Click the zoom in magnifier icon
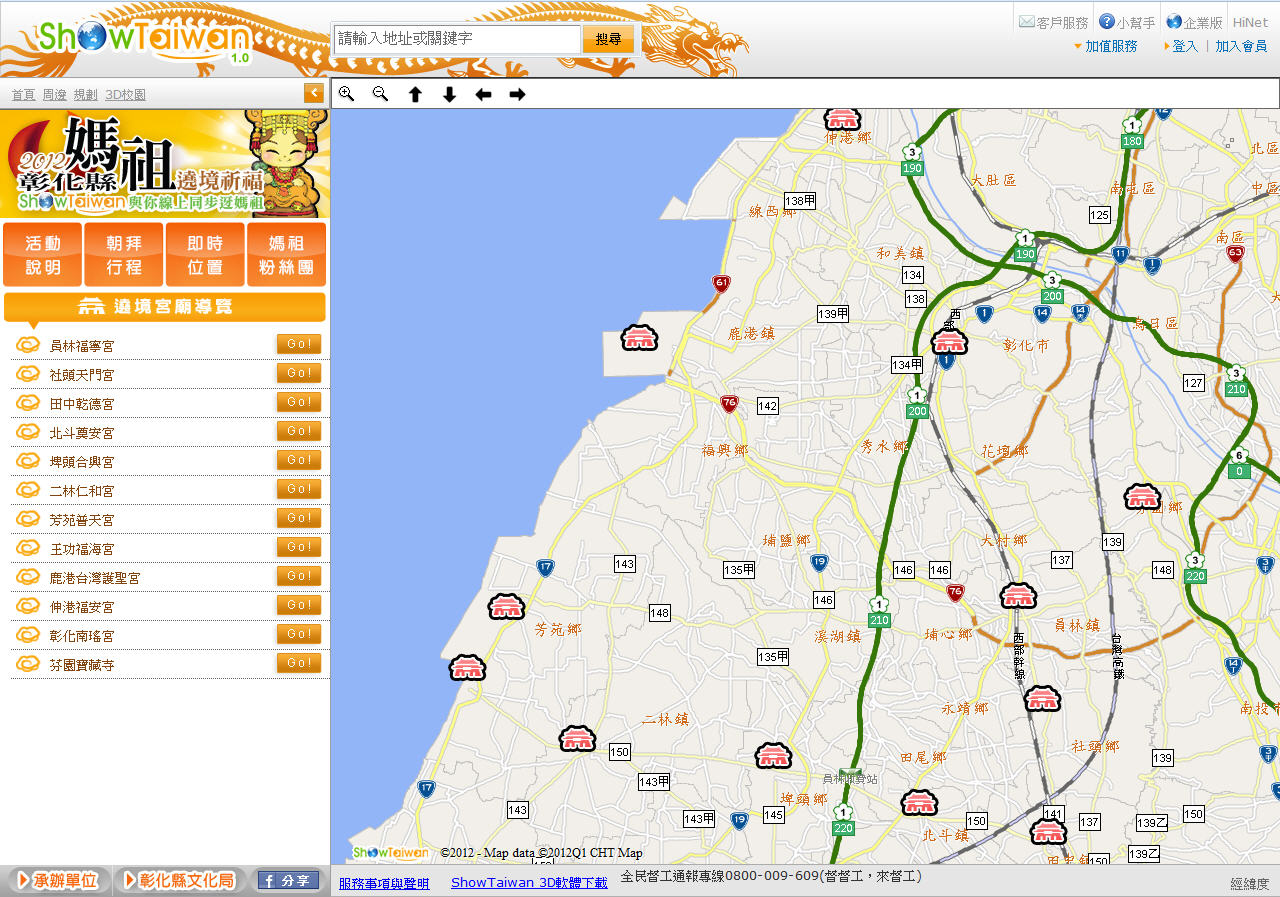The height and width of the screenshot is (897, 1280). point(346,94)
